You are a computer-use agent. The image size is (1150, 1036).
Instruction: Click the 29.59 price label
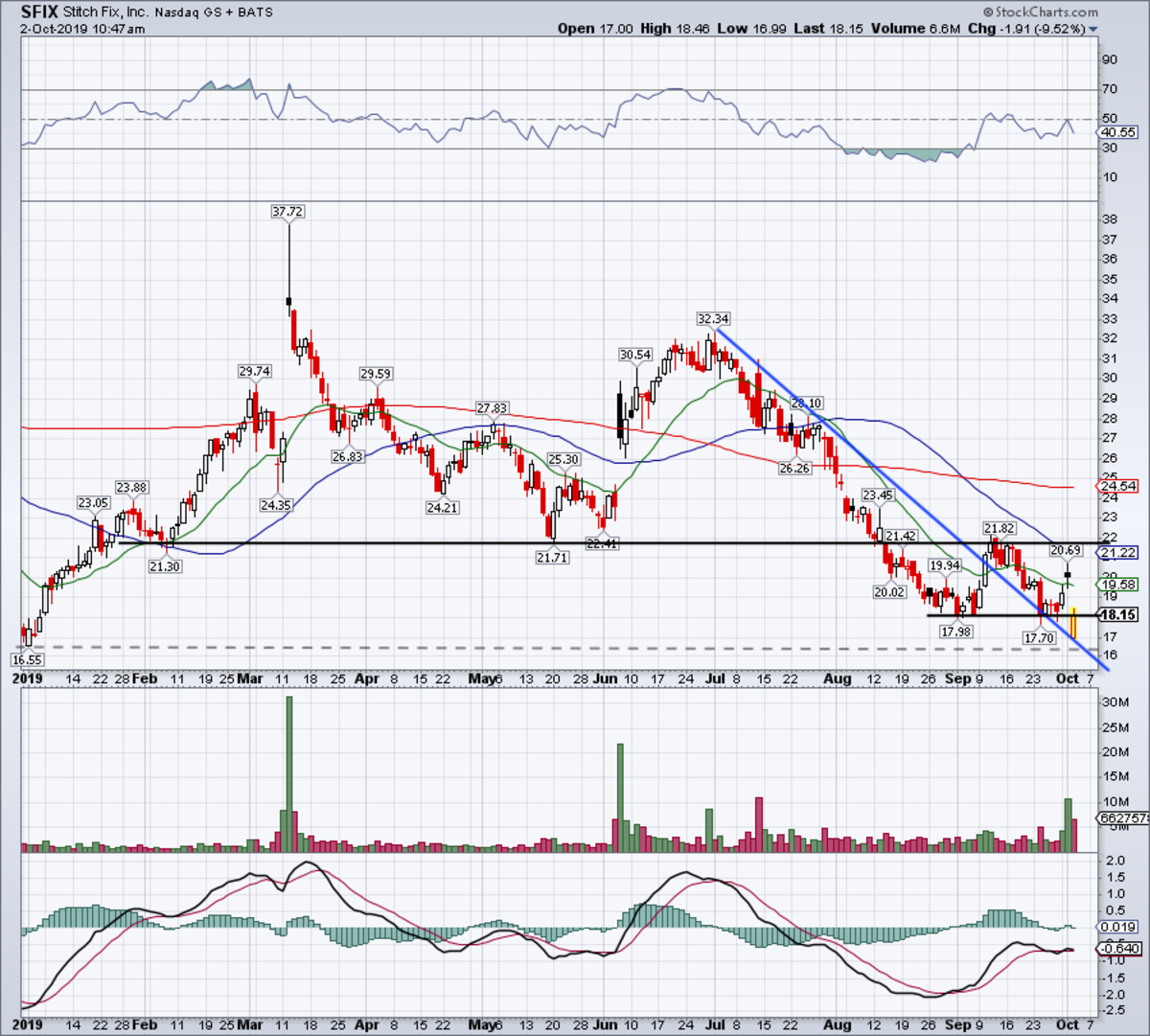click(x=376, y=374)
